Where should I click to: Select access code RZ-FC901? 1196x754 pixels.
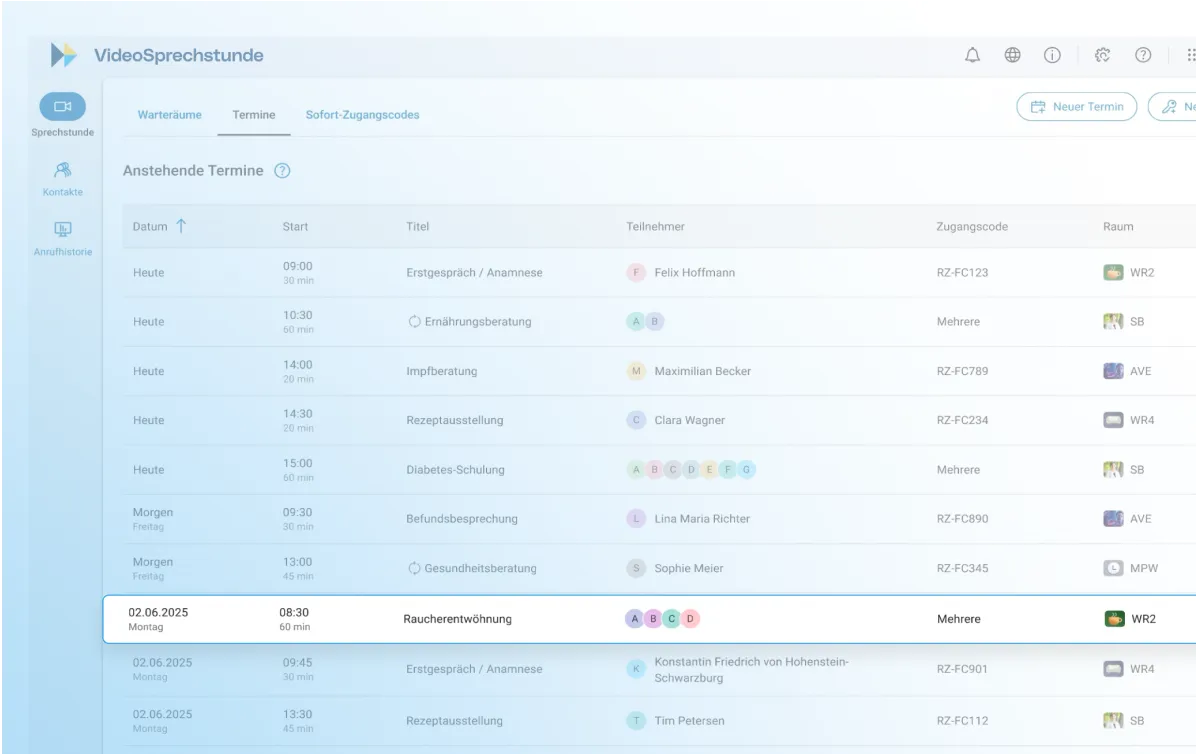963,669
